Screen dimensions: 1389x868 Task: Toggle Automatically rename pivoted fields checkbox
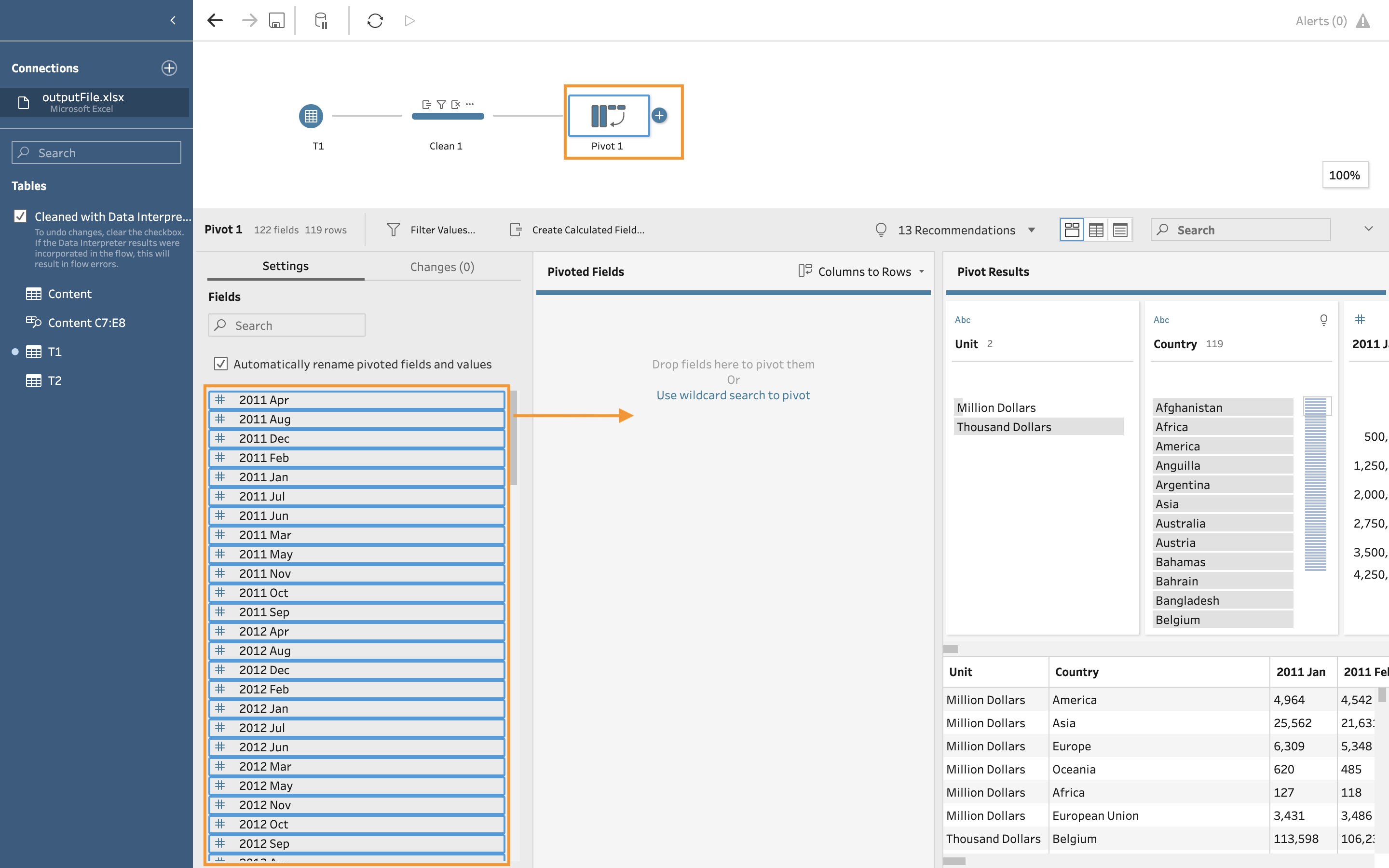click(221, 364)
